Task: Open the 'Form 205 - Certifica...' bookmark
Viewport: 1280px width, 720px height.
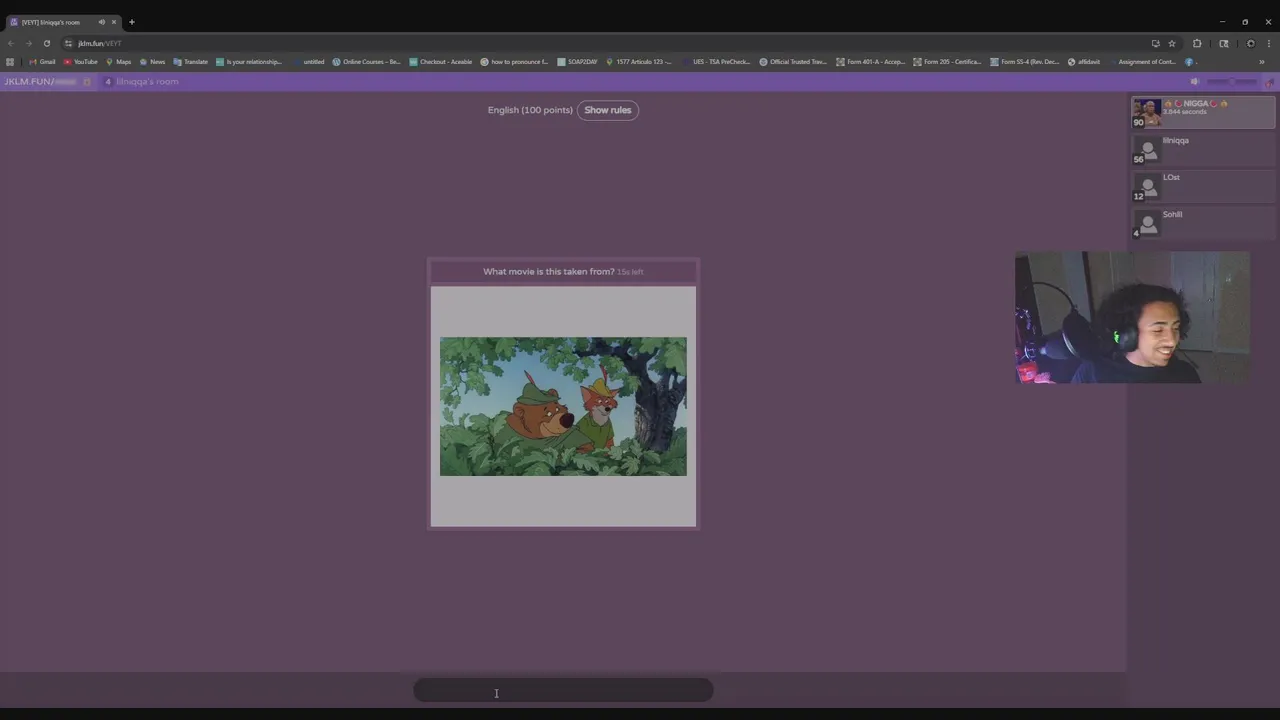Action: [x=947, y=62]
